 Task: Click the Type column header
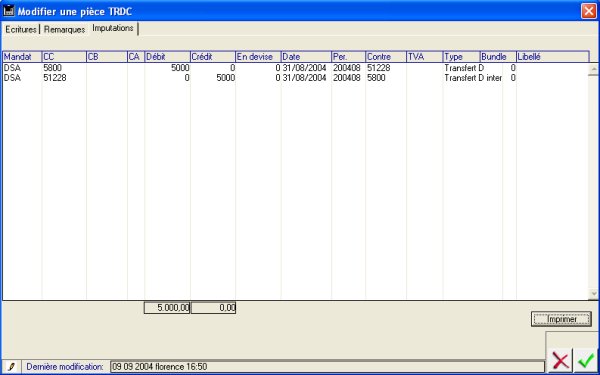pos(461,57)
